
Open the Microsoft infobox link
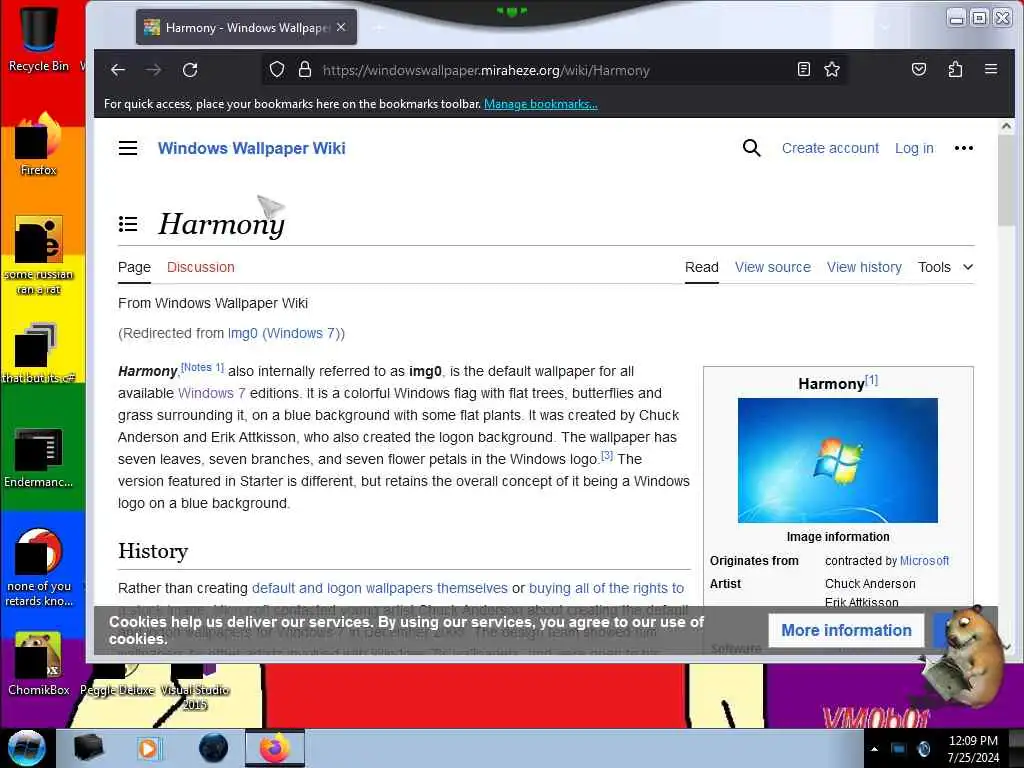click(924, 561)
